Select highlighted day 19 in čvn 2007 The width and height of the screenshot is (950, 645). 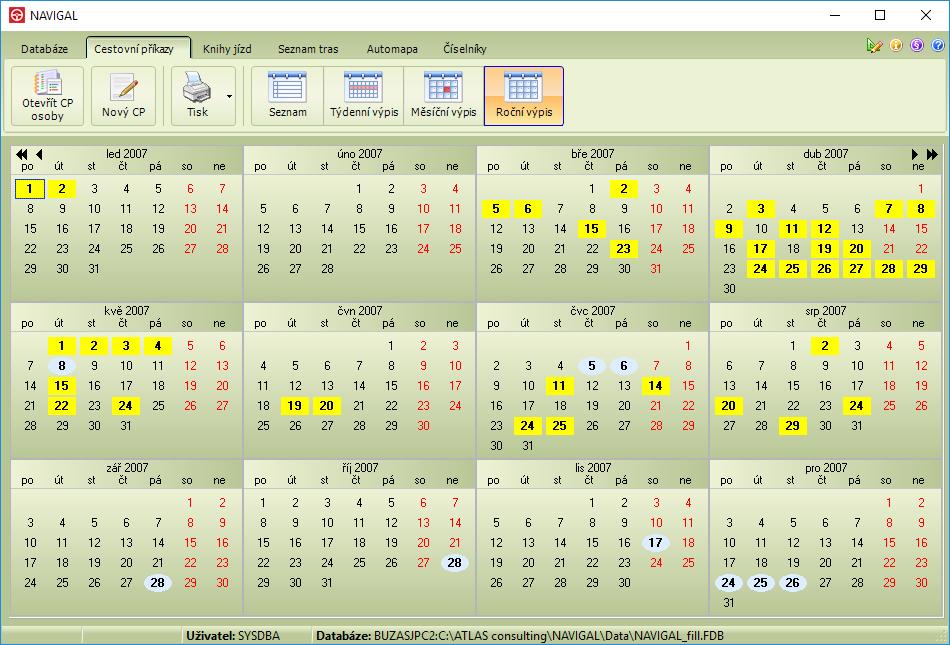tap(295, 406)
